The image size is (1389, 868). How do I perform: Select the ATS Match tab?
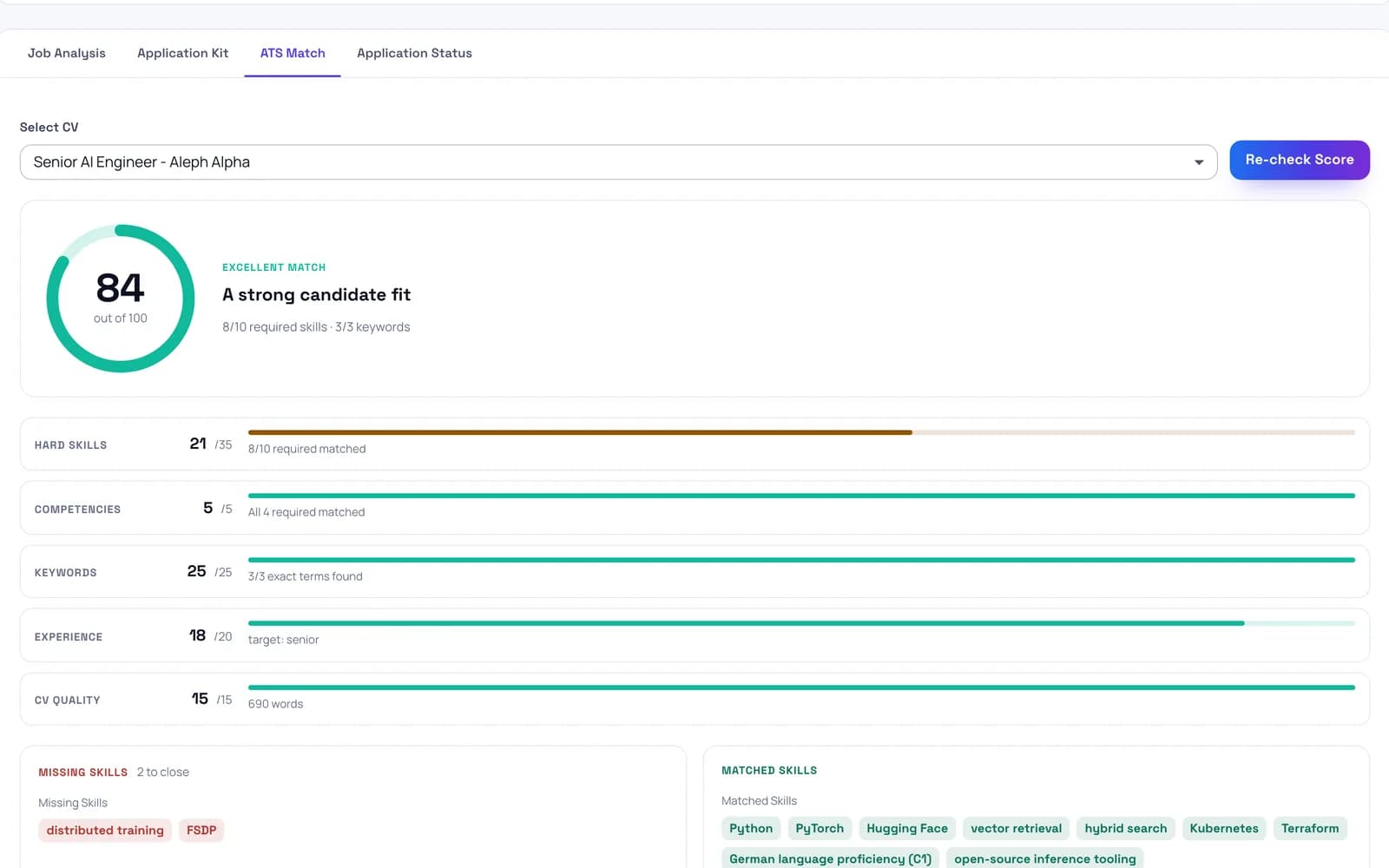[293, 53]
